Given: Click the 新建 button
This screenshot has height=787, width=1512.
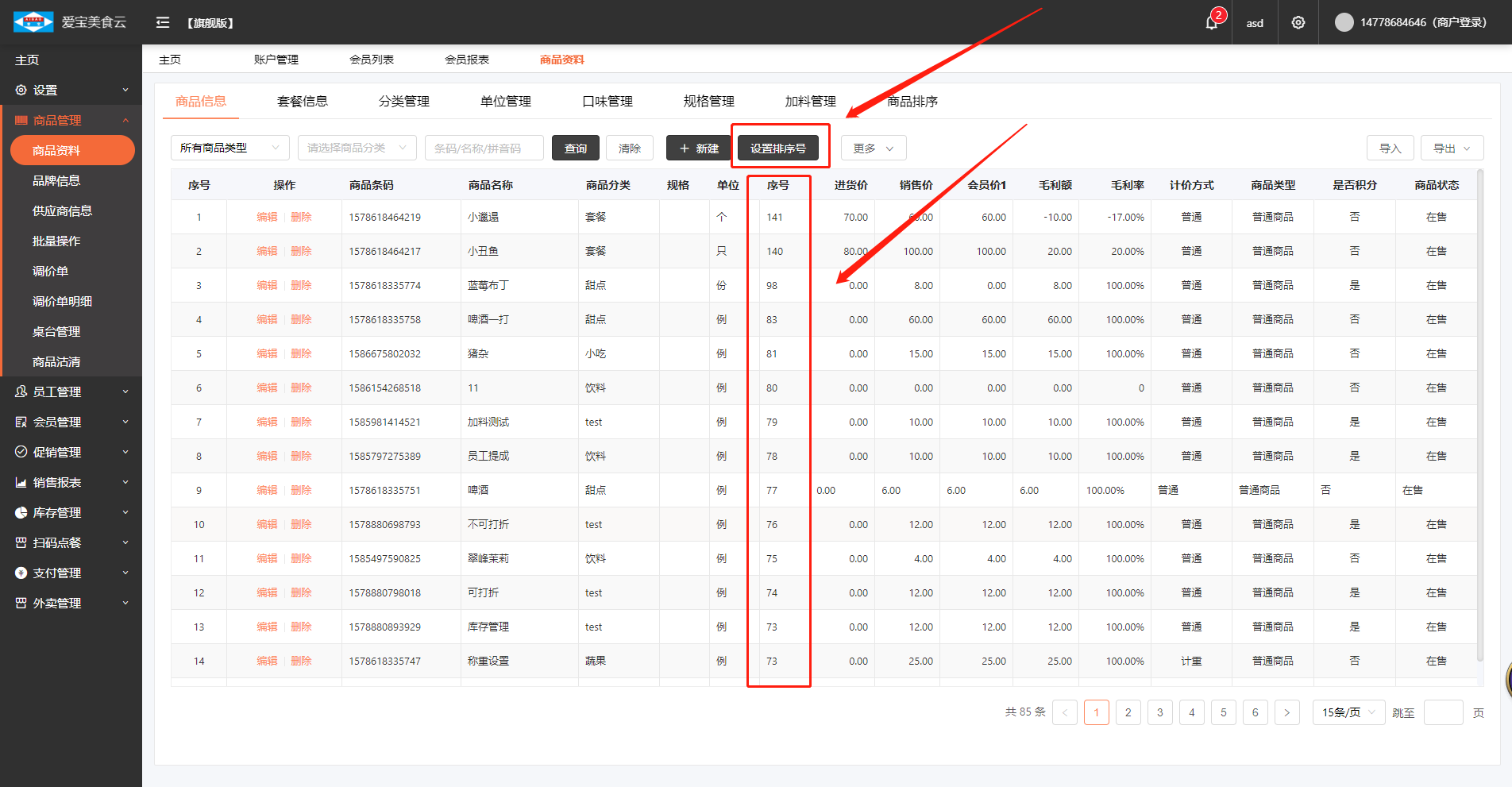Looking at the screenshot, I should (x=698, y=149).
